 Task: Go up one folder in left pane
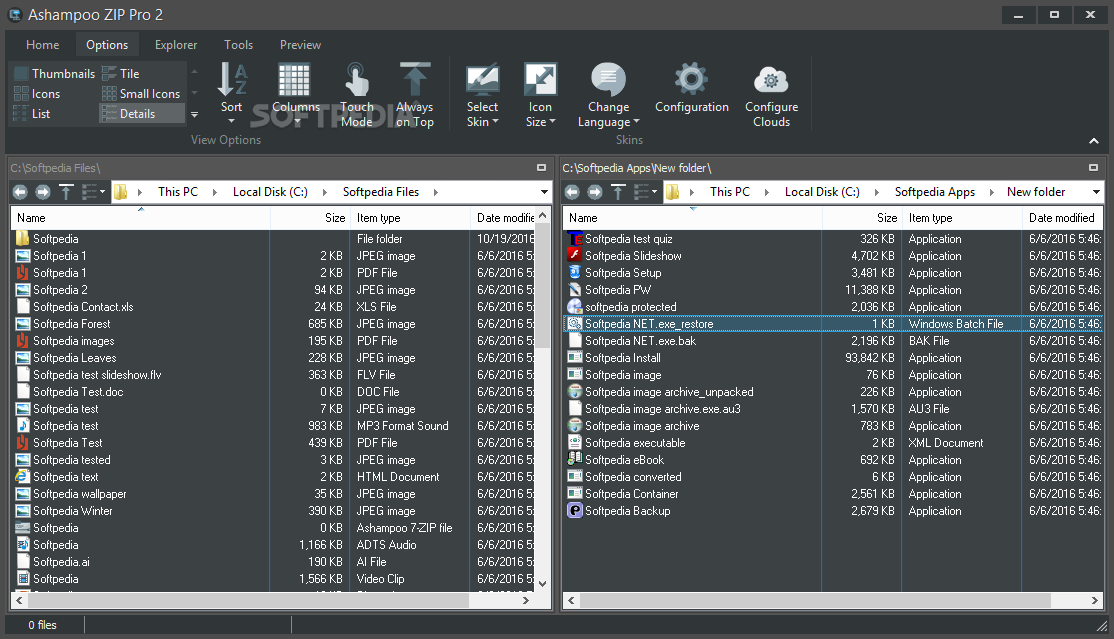tap(66, 192)
